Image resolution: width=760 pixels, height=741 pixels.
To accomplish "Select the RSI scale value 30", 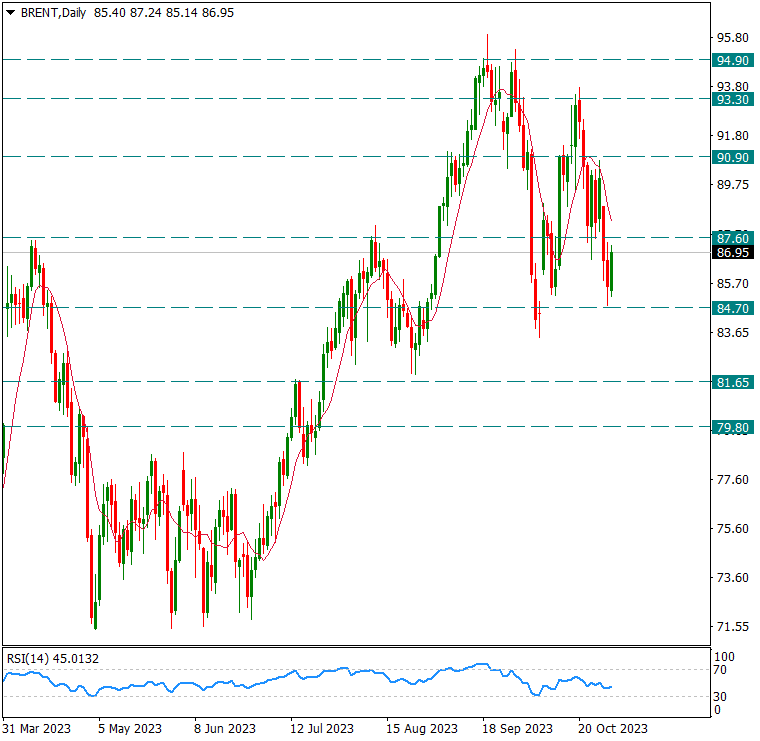I will (720, 697).
